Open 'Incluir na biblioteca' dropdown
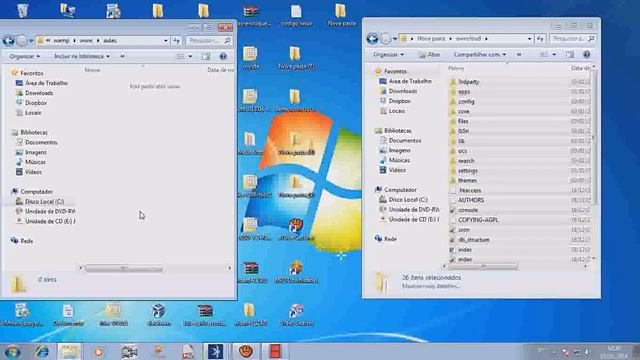Image resolution: width=640 pixels, height=360 pixels. pos(82,56)
